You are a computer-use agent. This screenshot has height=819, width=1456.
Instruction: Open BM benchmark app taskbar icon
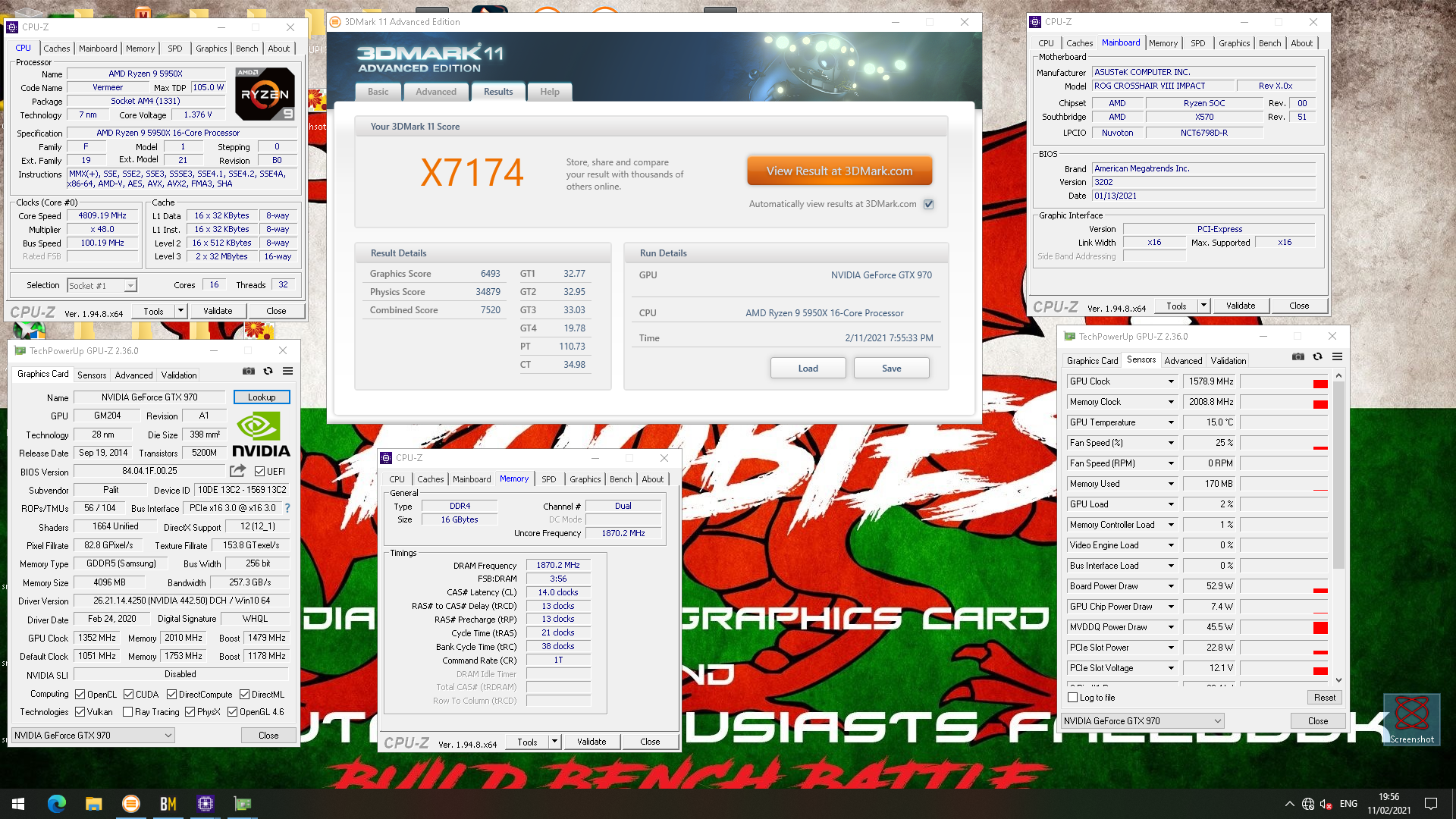[168, 804]
